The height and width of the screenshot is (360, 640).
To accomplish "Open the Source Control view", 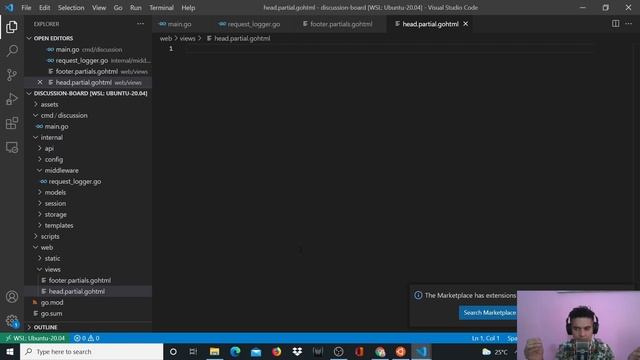I will [11, 75].
